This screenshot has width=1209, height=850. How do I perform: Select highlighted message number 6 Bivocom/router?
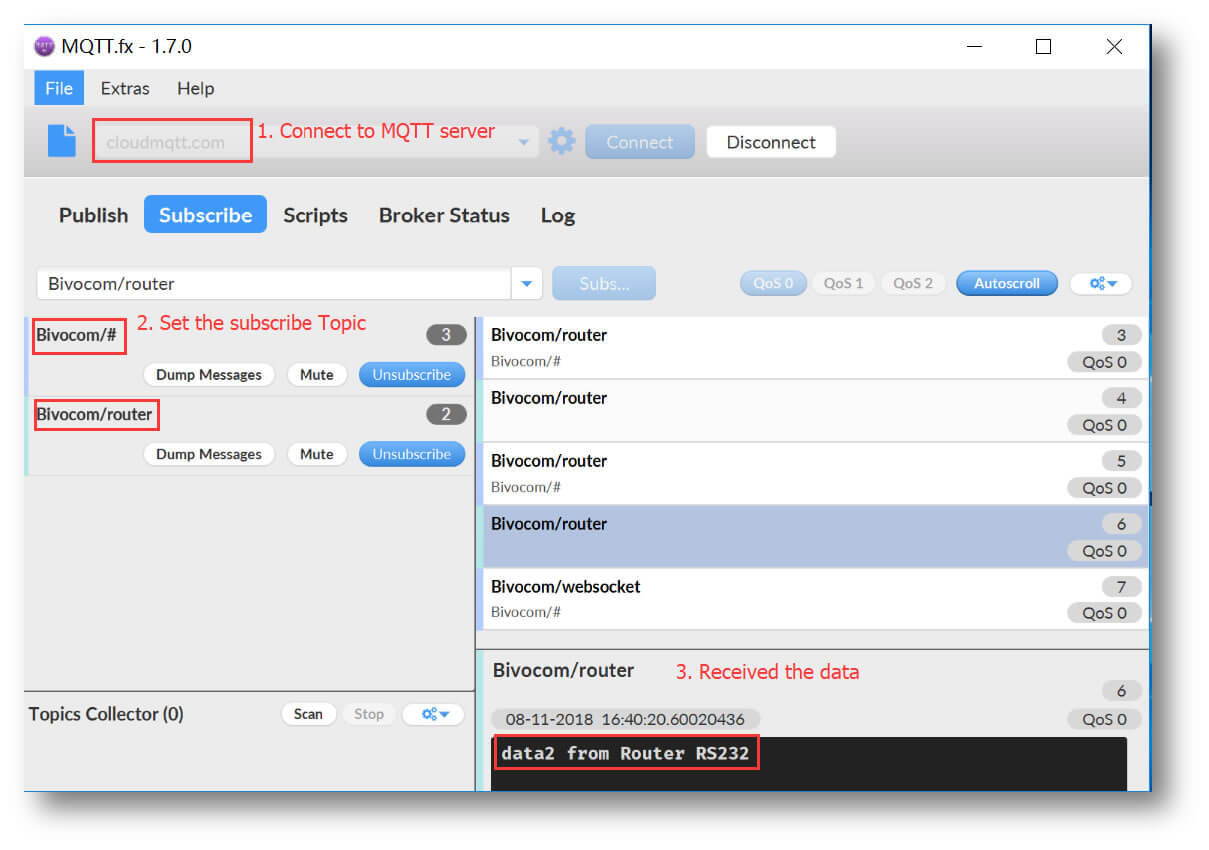tap(814, 537)
